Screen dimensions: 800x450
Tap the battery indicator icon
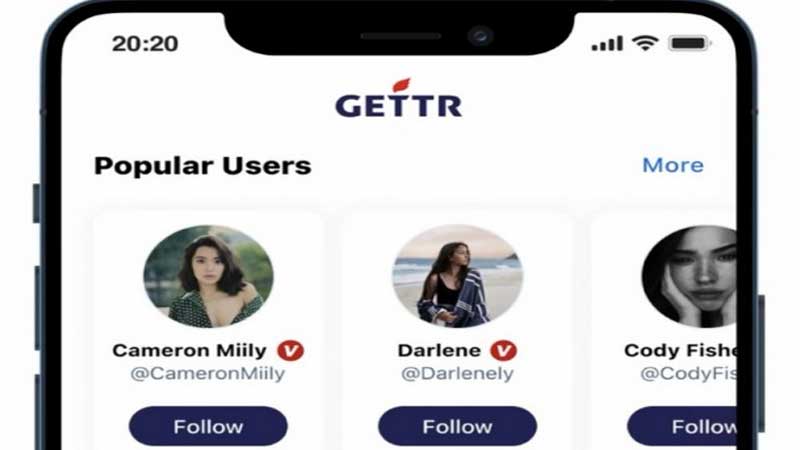(x=689, y=43)
